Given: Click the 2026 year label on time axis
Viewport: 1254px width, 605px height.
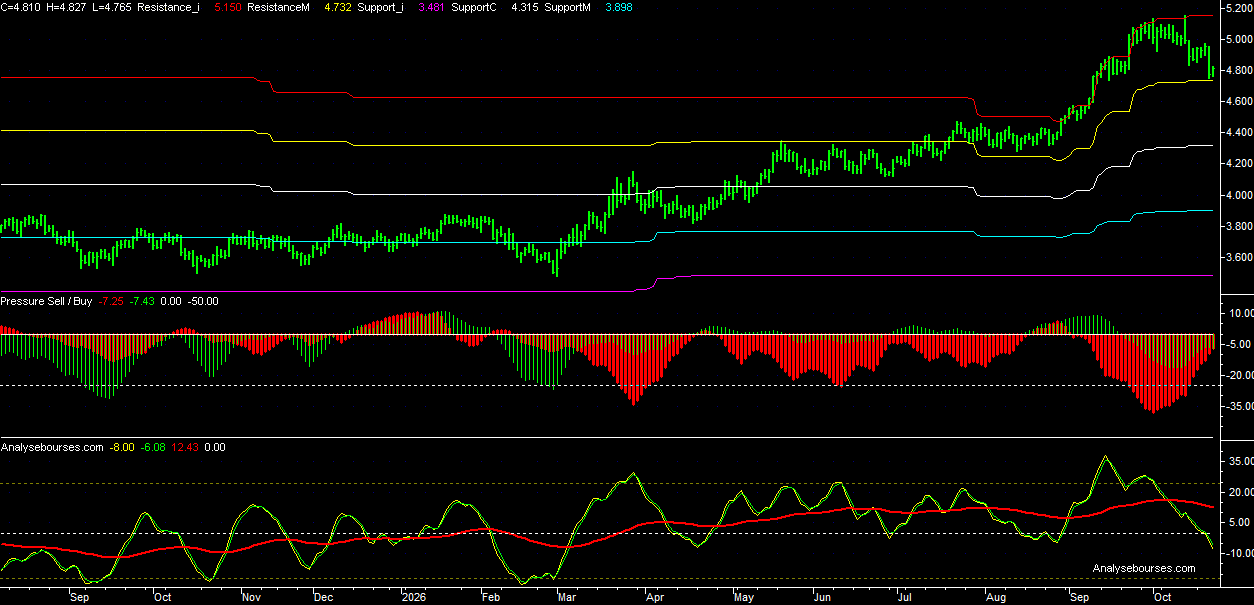Looking at the screenshot, I should click(x=413, y=597).
